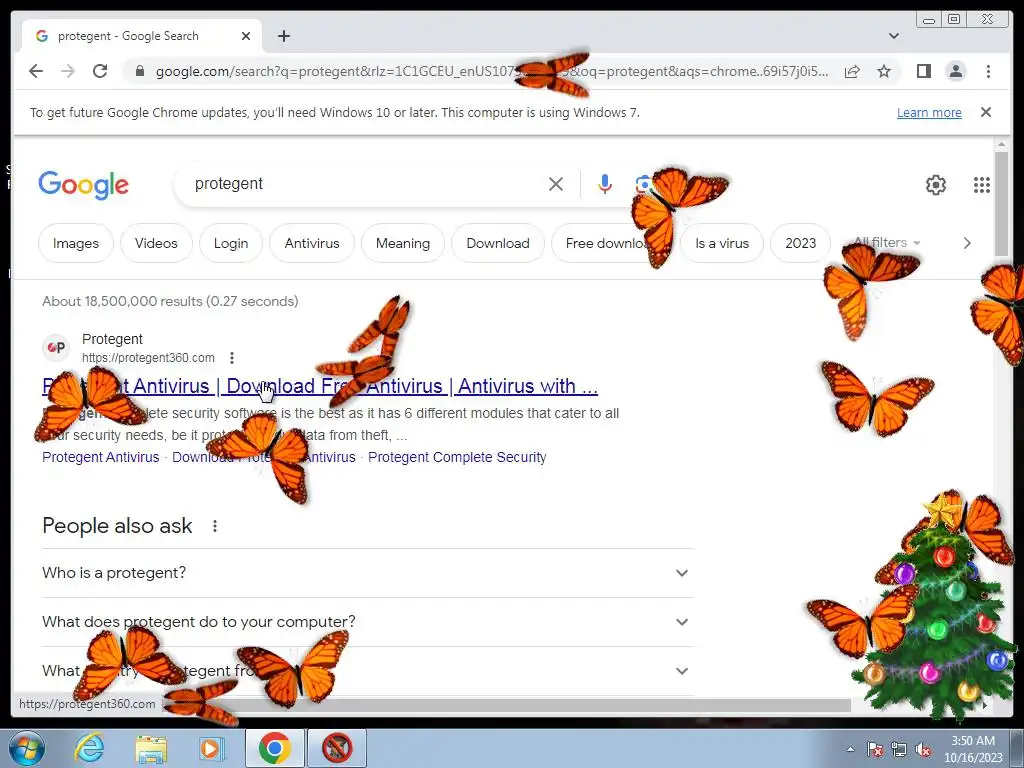Screen dimensions: 1024x768
Task: Open the Protegent Complete Security sitelink
Action: (x=457, y=457)
